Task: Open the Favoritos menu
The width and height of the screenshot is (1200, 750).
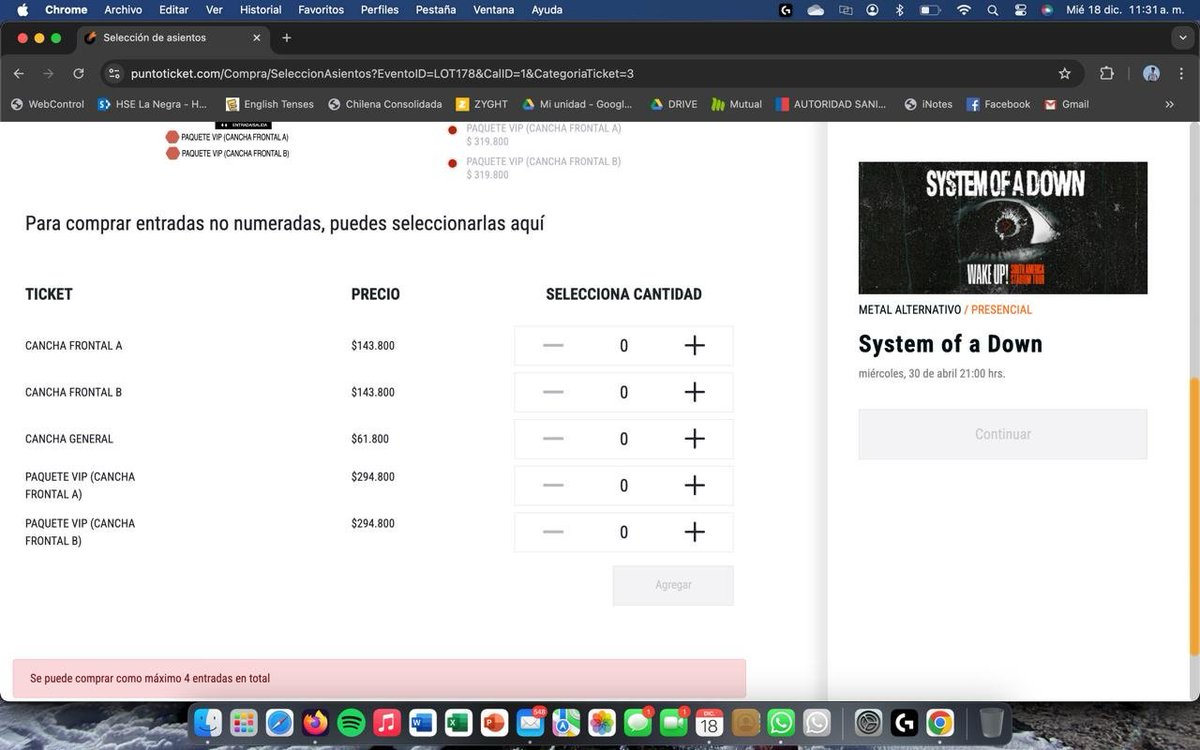Action: point(321,10)
